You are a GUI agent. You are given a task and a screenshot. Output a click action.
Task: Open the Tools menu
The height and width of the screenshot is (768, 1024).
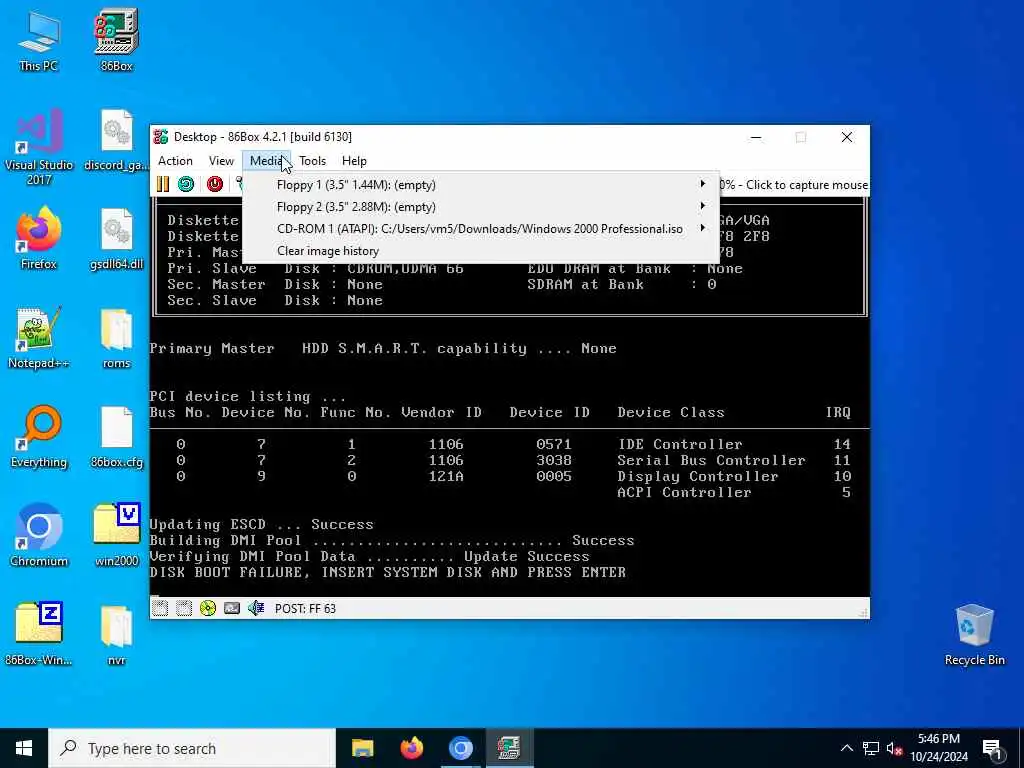[x=312, y=161]
